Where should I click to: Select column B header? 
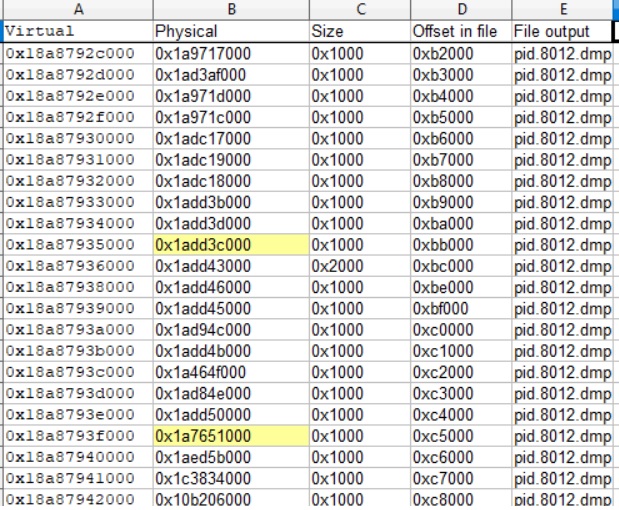point(231,9)
